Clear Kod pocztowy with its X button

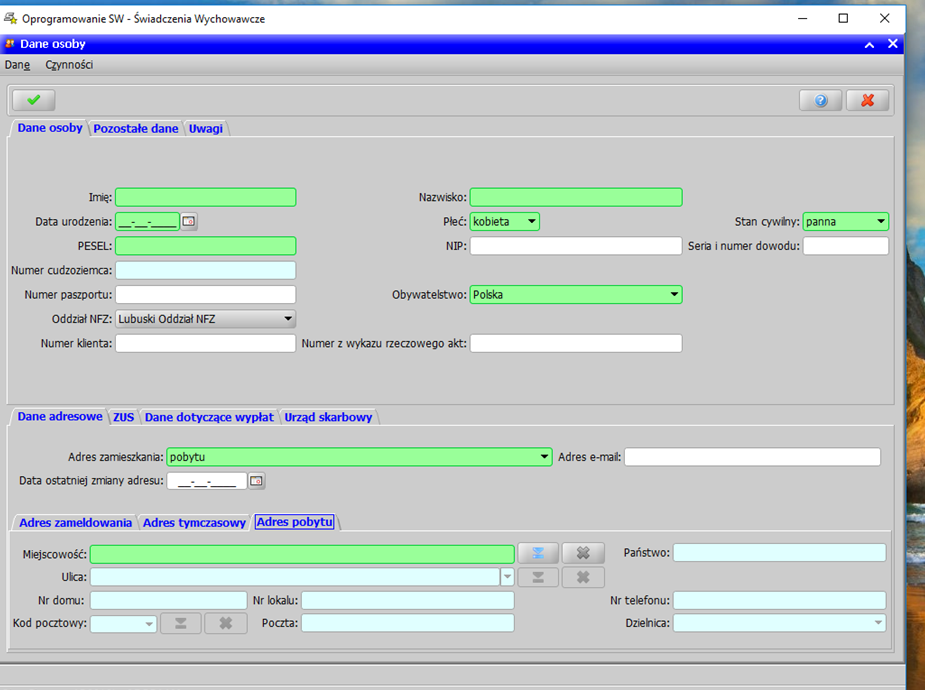pyautogui.click(x=225, y=623)
